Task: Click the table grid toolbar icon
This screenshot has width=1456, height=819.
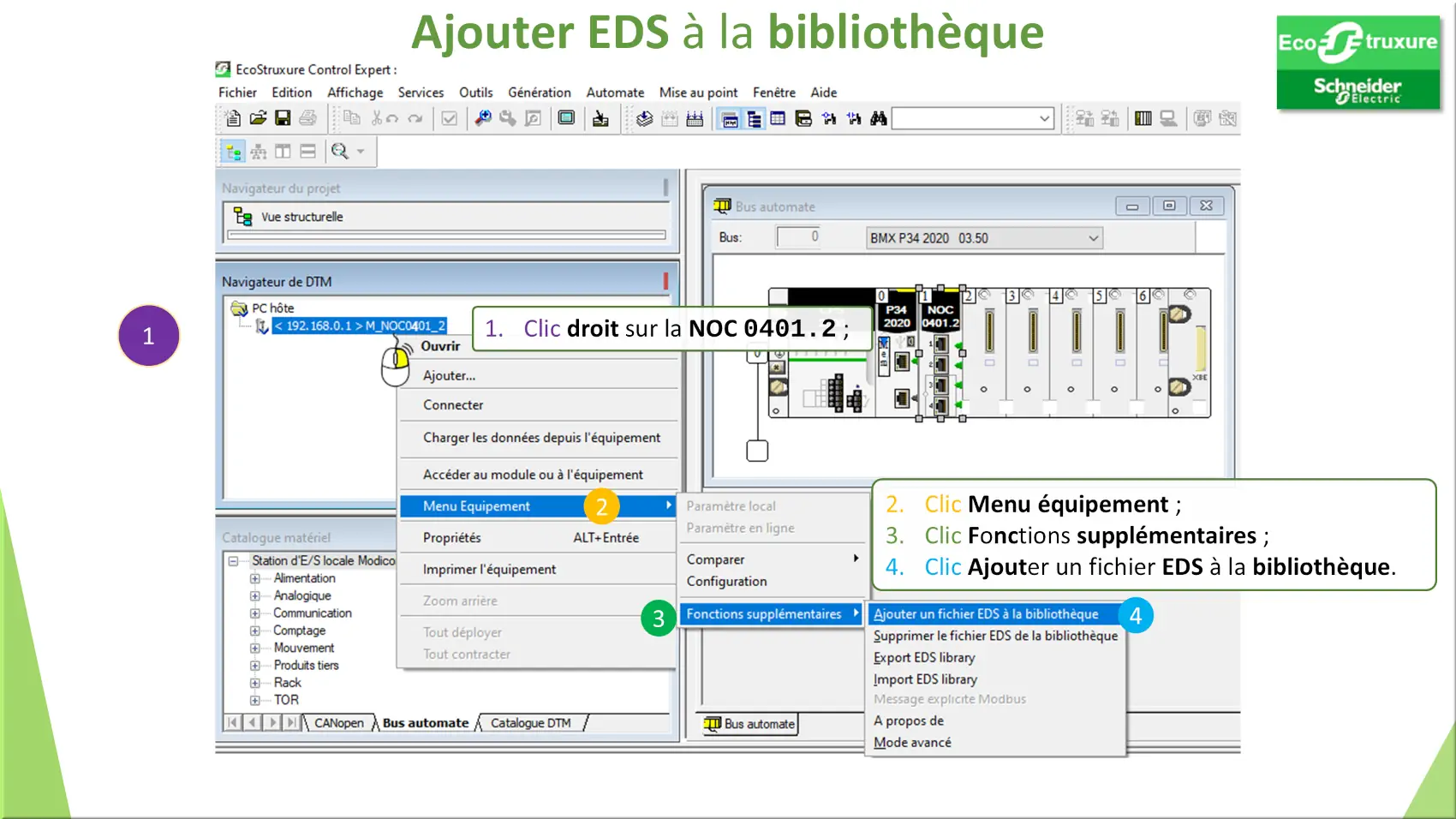Action: [778, 118]
